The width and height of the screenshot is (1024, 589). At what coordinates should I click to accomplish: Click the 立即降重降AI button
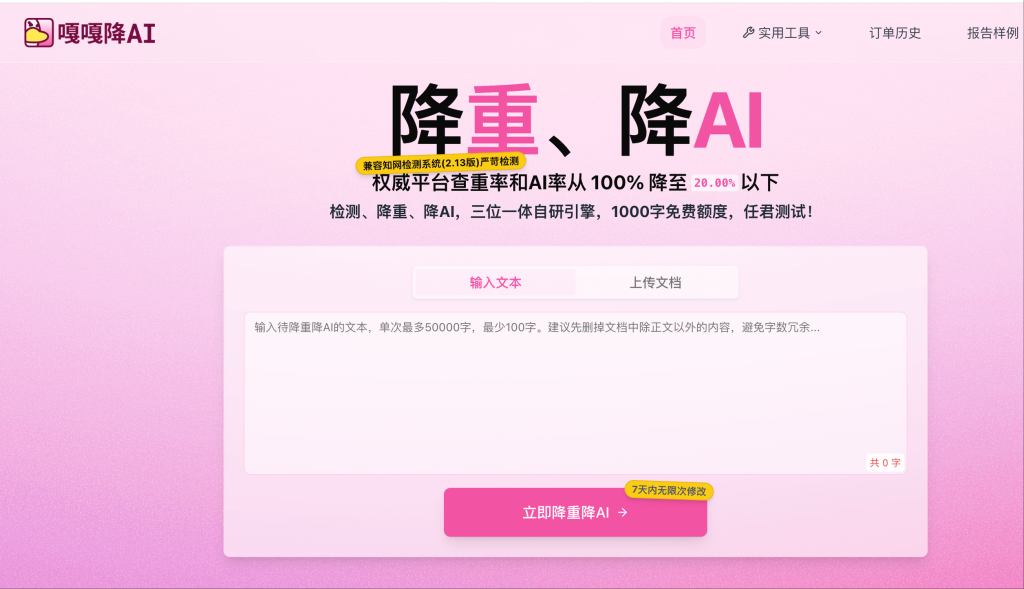click(575, 513)
